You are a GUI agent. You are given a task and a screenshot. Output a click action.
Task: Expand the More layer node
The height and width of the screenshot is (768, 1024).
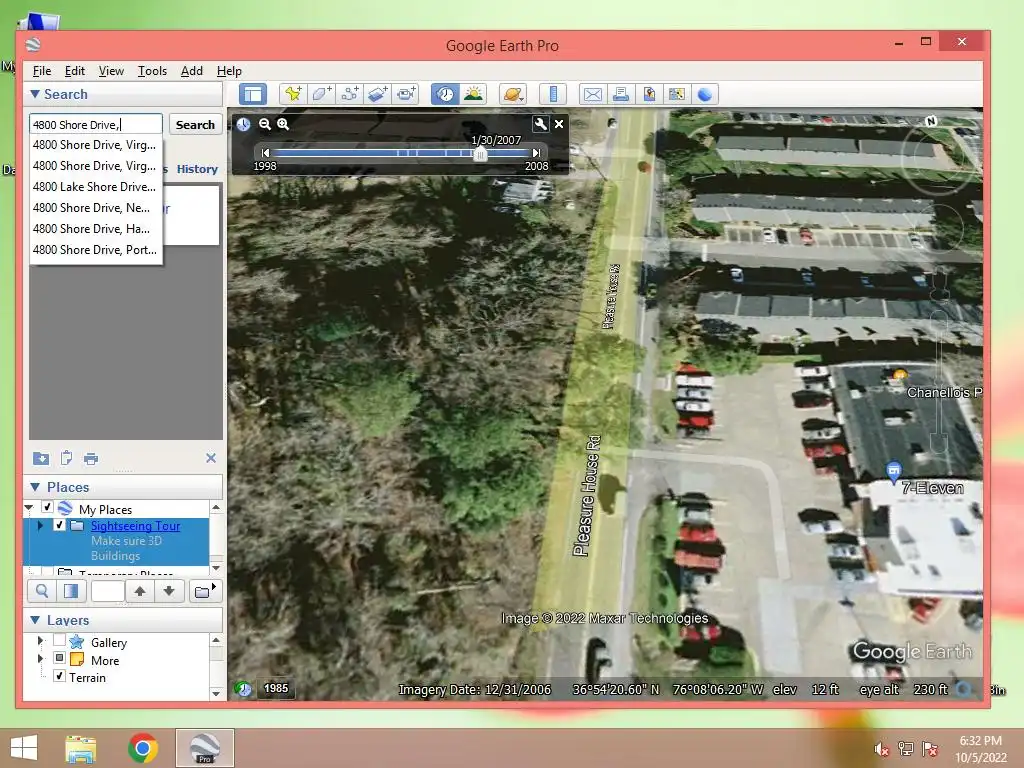(x=40, y=658)
